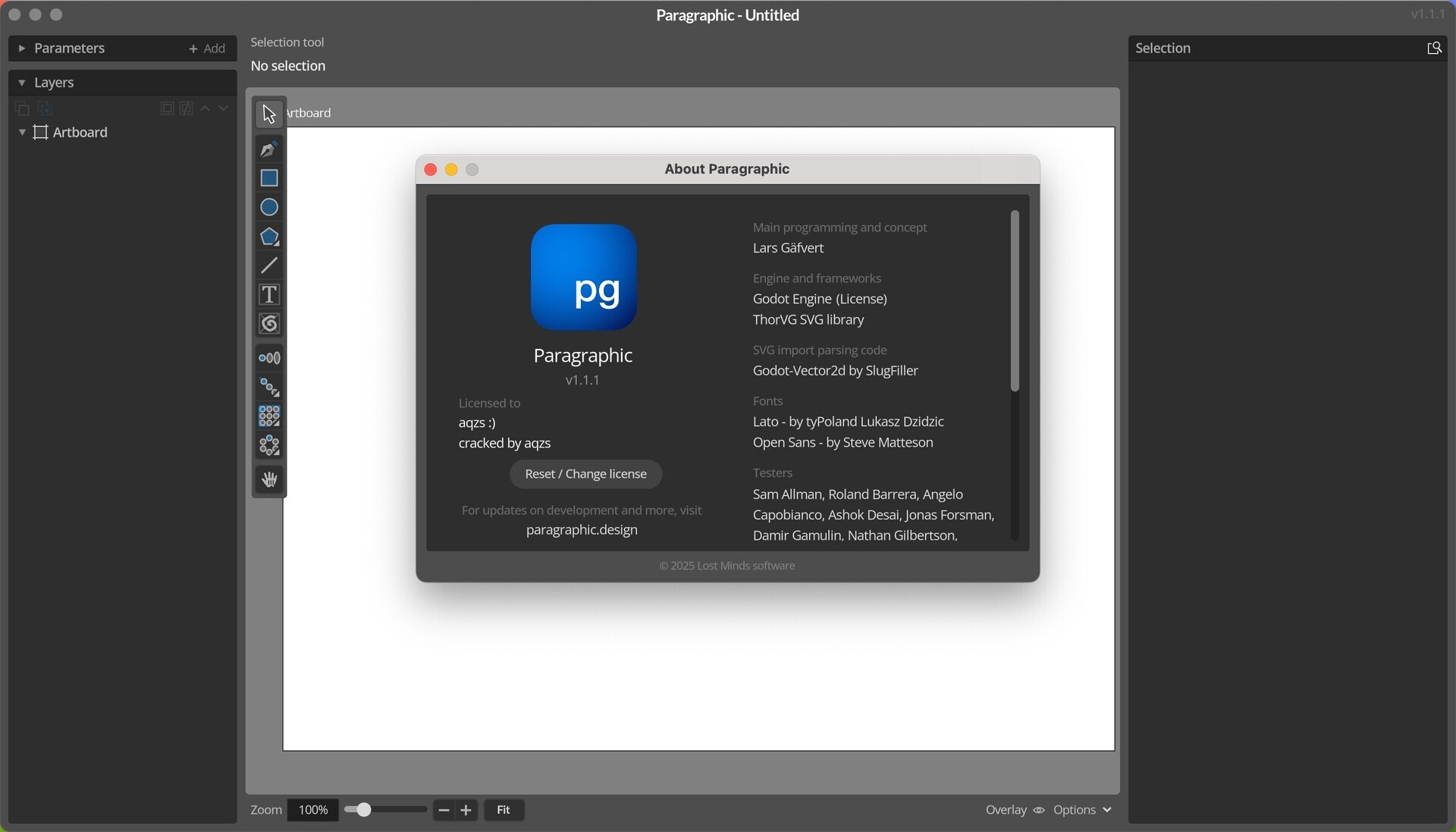
Task: Select the Pen tool
Action: point(268,149)
